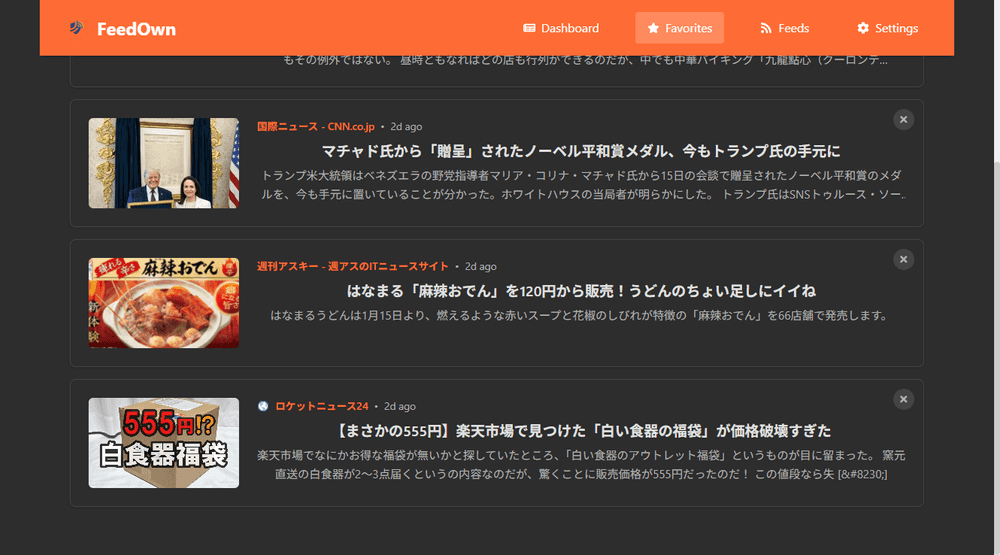Image resolution: width=1000 pixels, height=555 pixels.
Task: Switch to the Feeds tab
Action: [x=784, y=28]
